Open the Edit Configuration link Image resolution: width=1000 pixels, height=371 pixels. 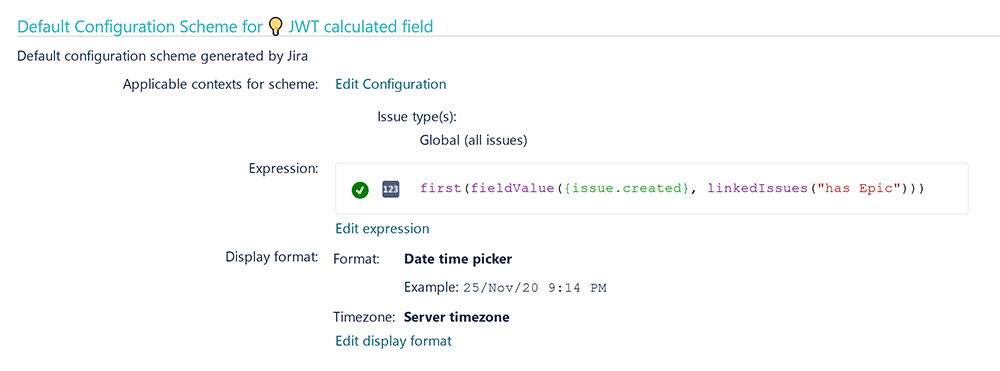pos(391,84)
